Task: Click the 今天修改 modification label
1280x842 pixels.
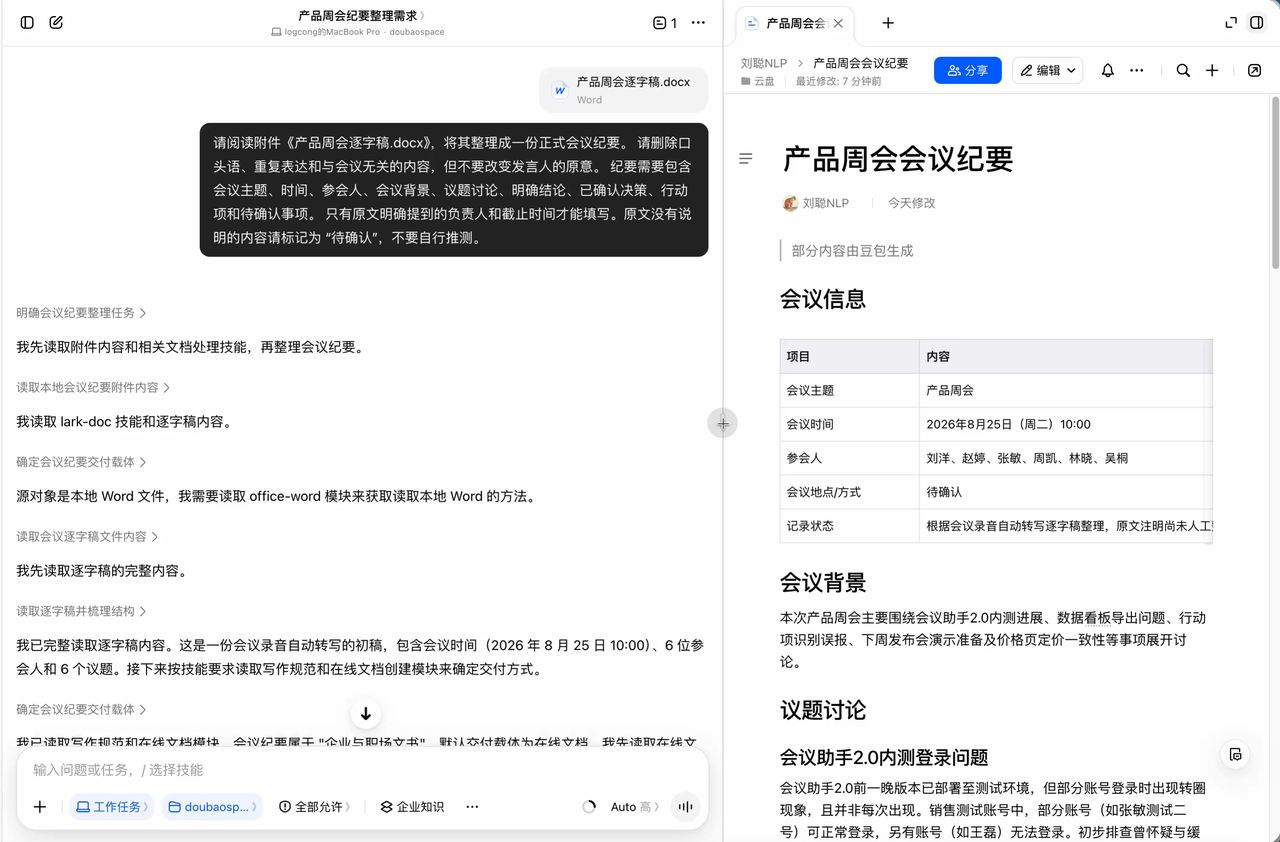Action: click(x=911, y=203)
